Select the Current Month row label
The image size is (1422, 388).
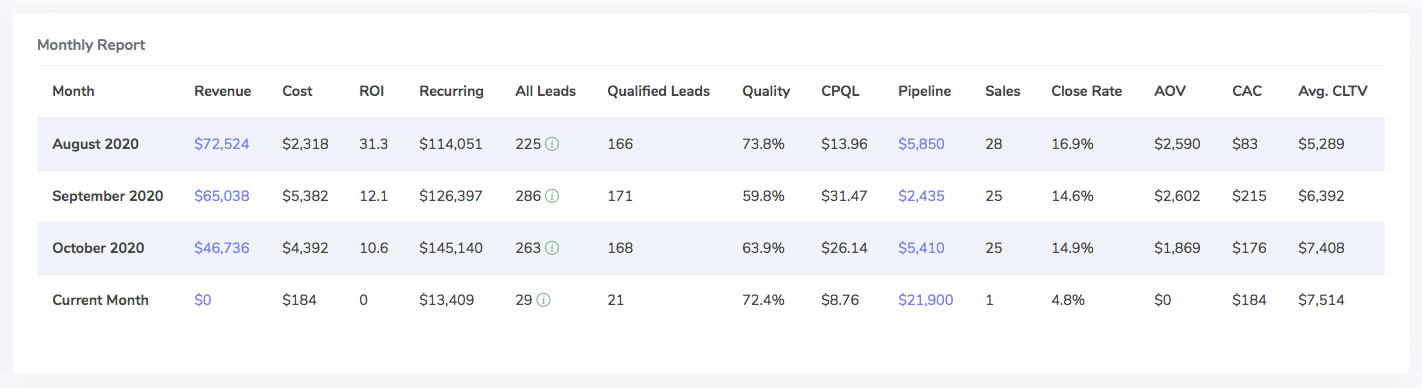click(x=100, y=300)
